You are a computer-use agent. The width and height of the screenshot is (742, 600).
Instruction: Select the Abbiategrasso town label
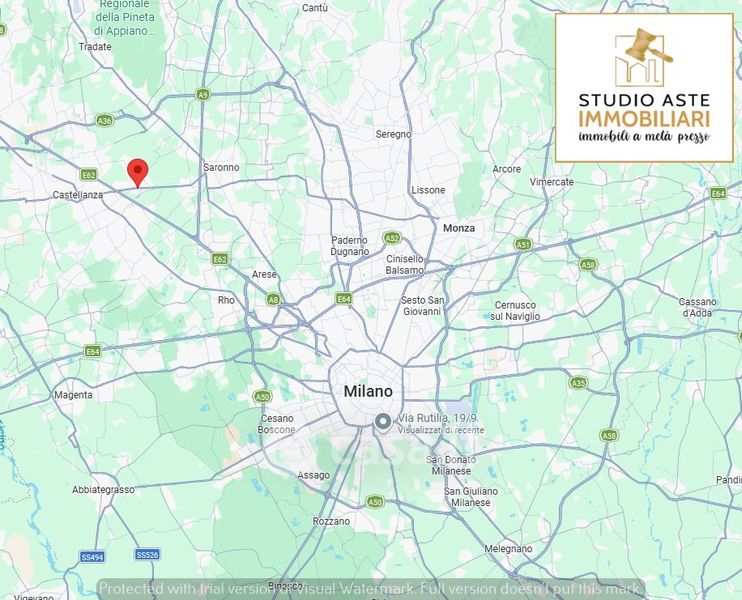(x=103, y=489)
